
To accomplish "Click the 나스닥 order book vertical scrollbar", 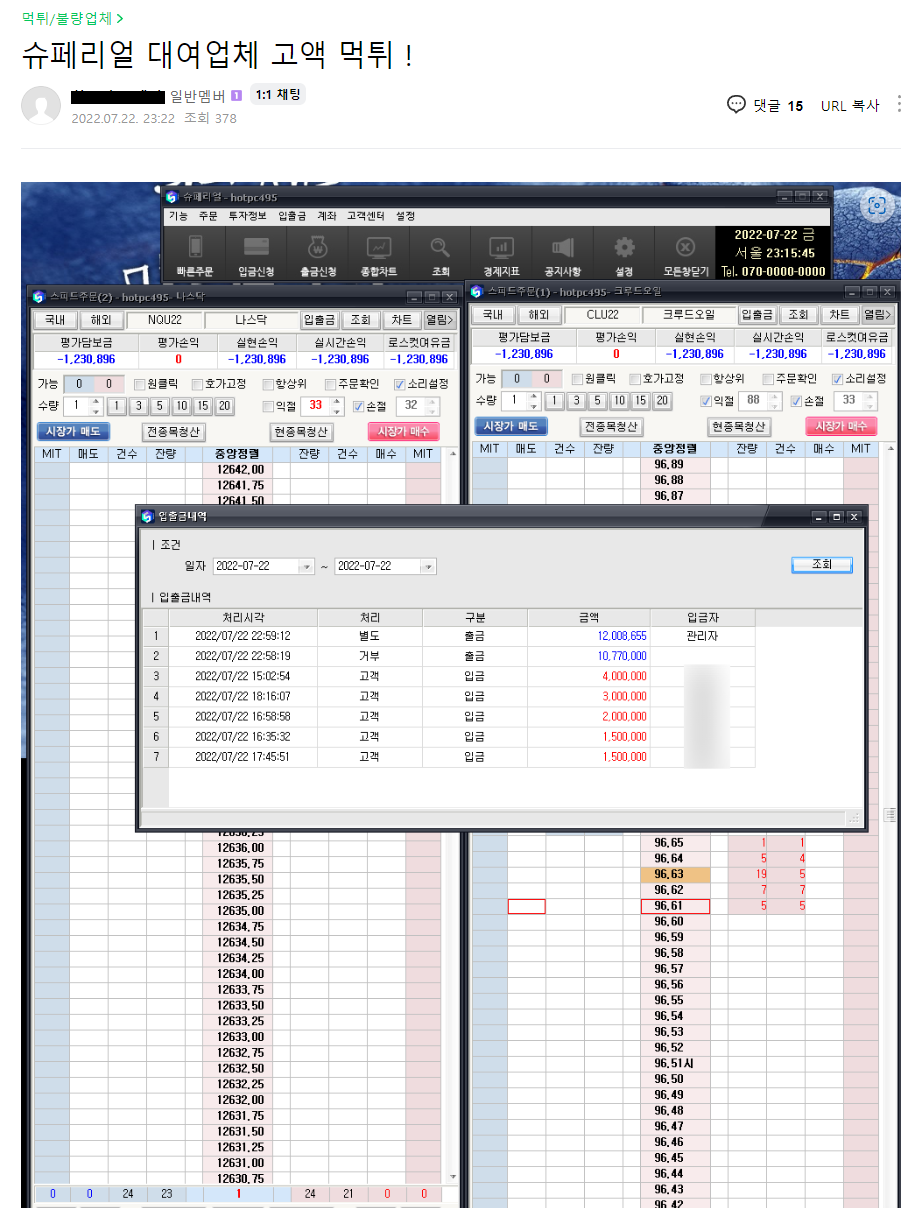I will pos(451,800).
